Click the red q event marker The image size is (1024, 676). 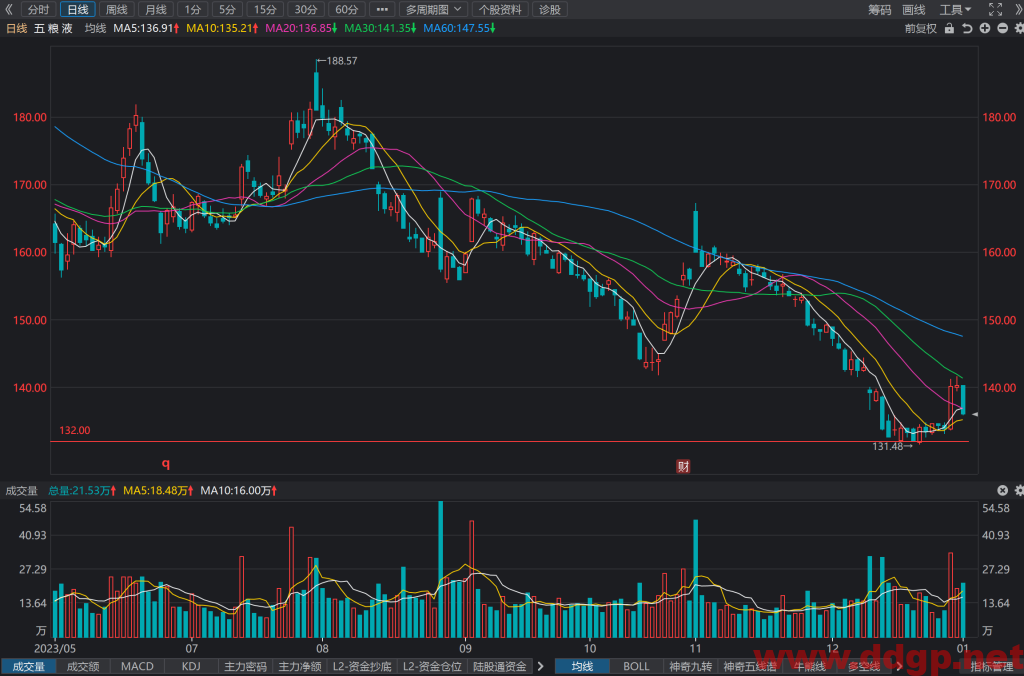pos(166,464)
